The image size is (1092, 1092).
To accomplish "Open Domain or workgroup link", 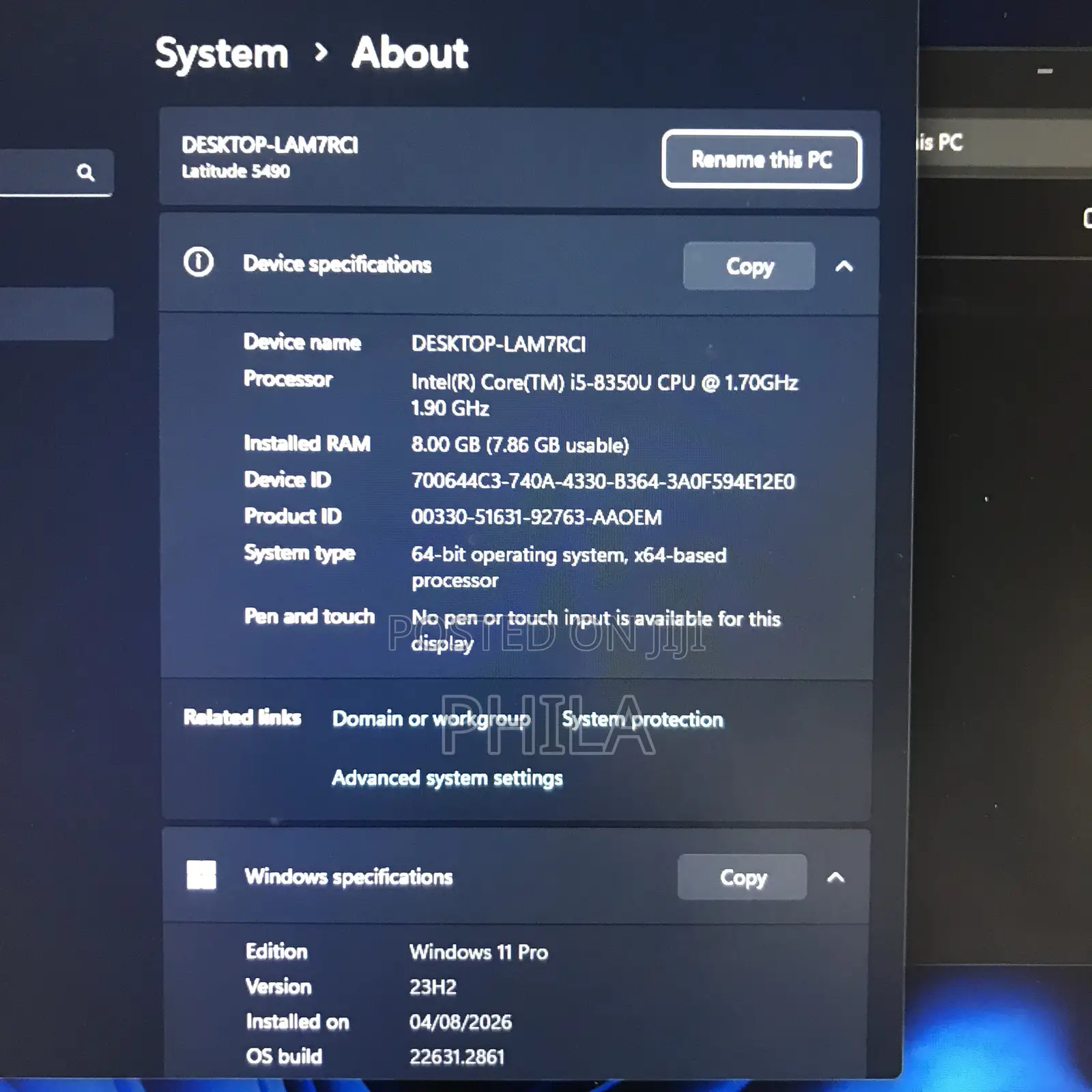I will pyautogui.click(x=431, y=719).
